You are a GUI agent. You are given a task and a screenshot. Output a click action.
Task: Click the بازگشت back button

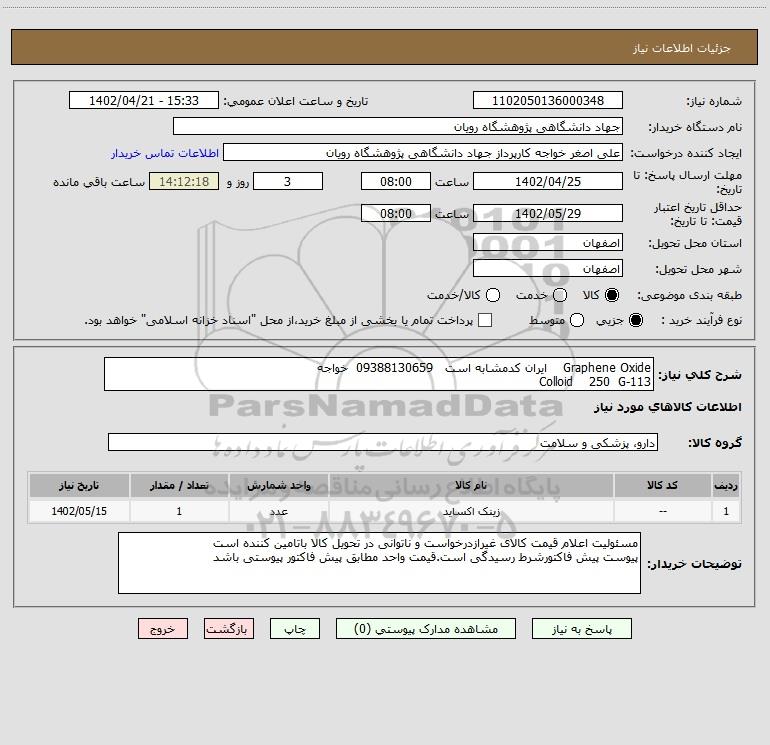229,629
